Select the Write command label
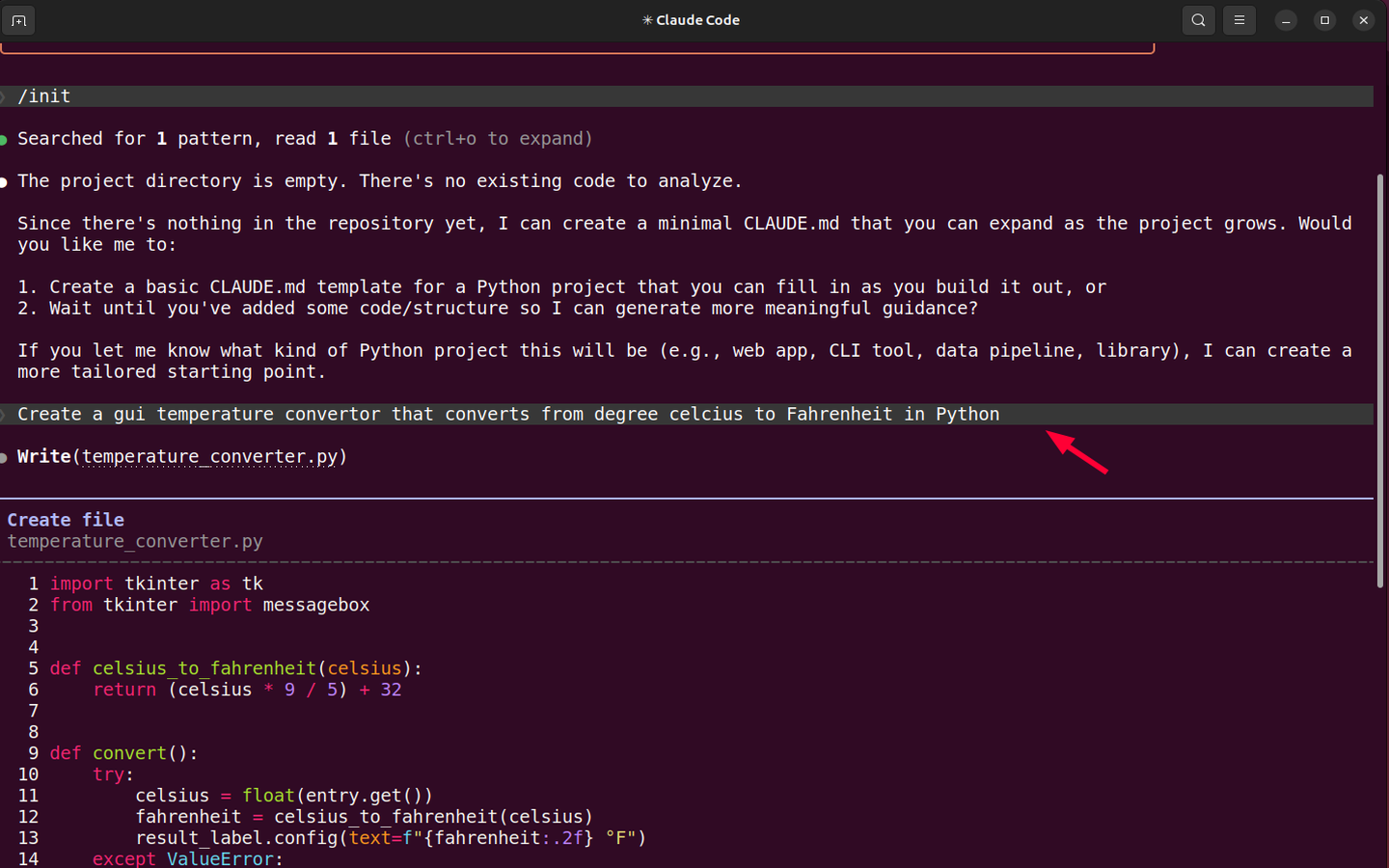The image size is (1389, 868). pos(43,456)
